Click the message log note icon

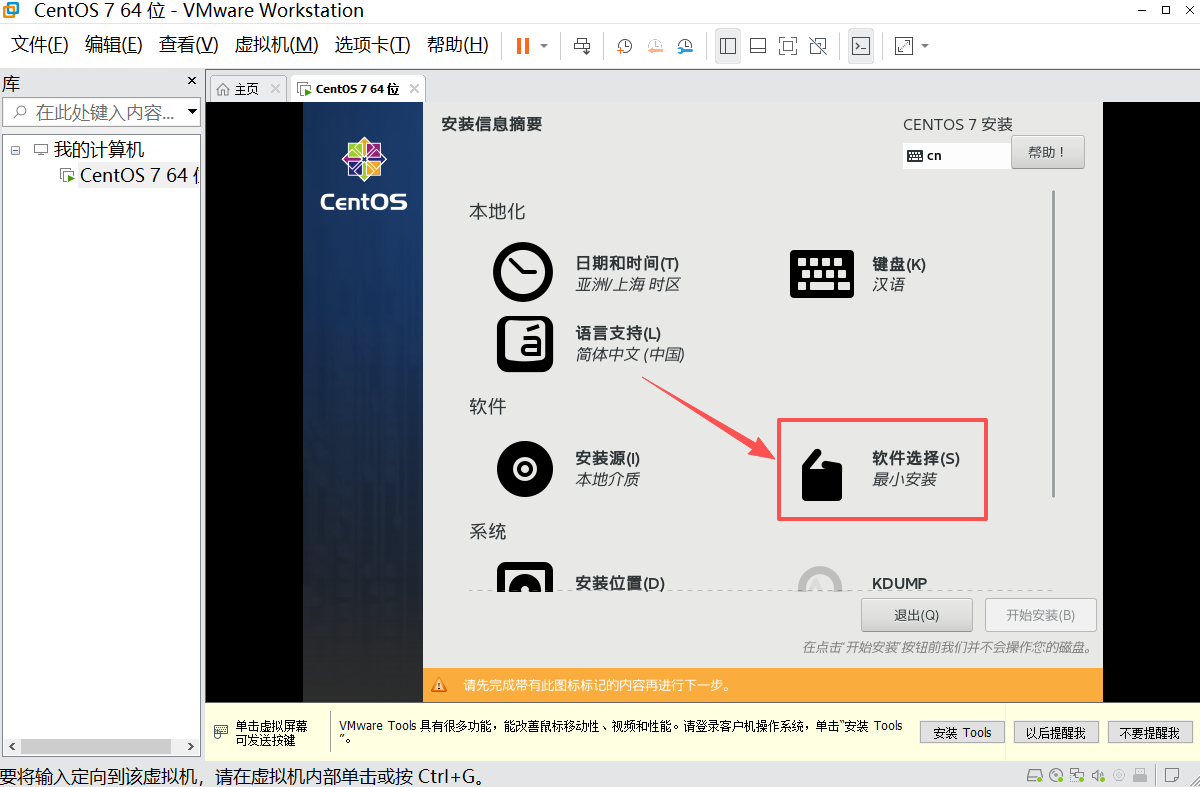1170,775
